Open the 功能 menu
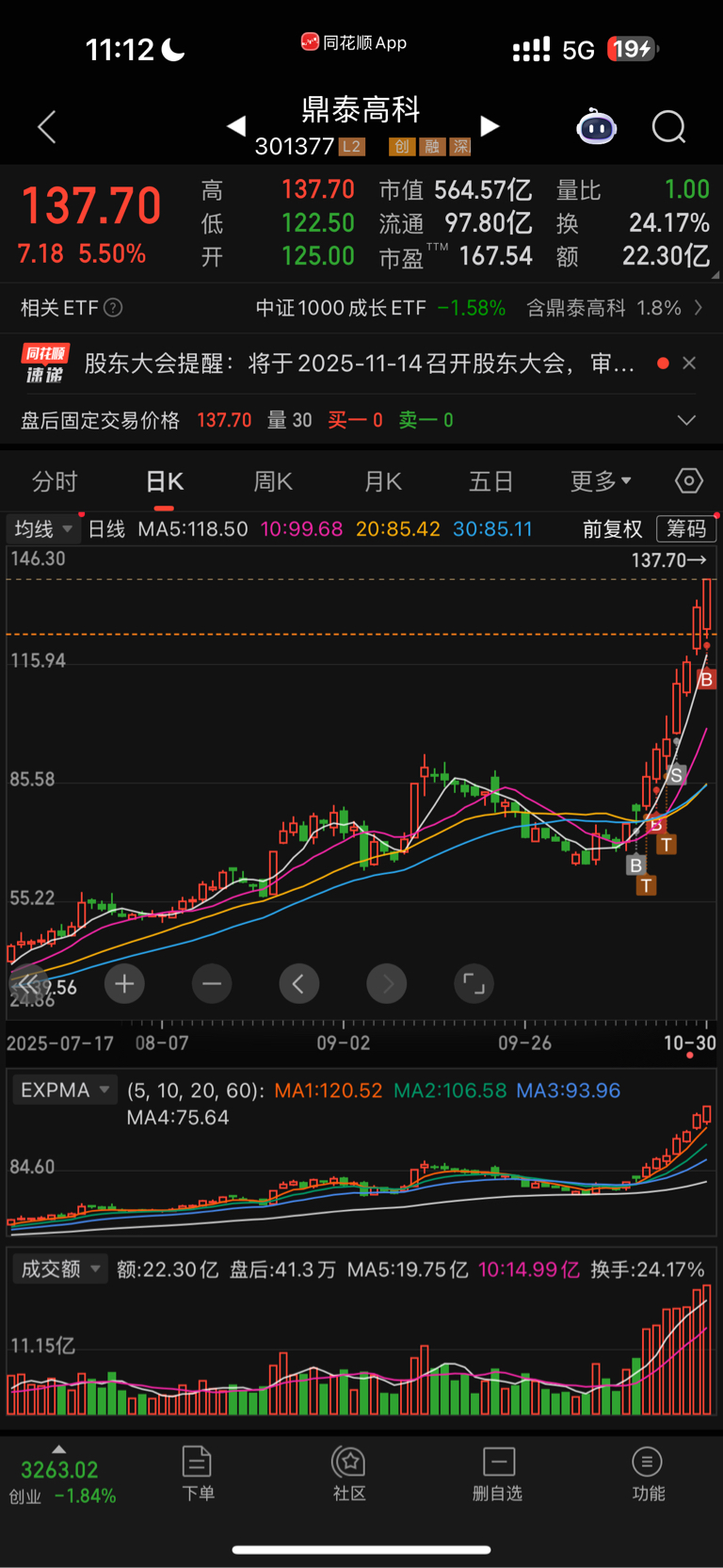Screen dimensions: 723x1568 pos(648,1474)
